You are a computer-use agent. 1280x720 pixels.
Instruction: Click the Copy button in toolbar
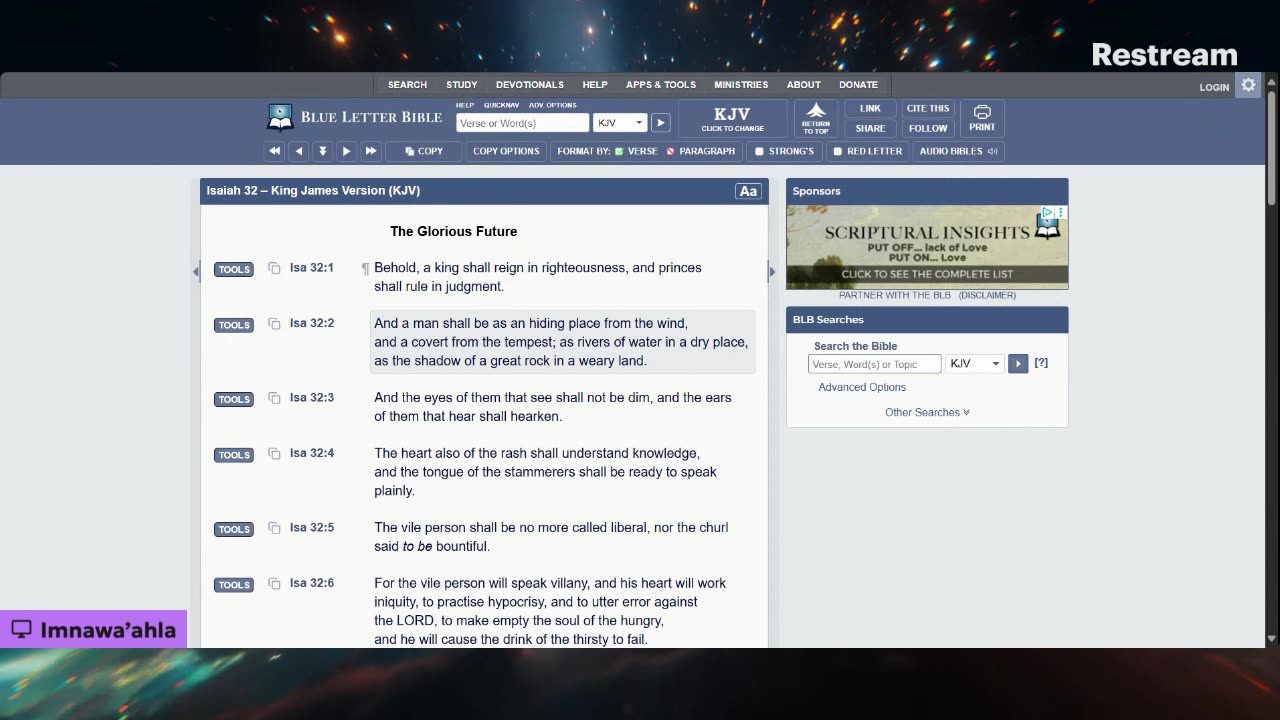point(423,151)
